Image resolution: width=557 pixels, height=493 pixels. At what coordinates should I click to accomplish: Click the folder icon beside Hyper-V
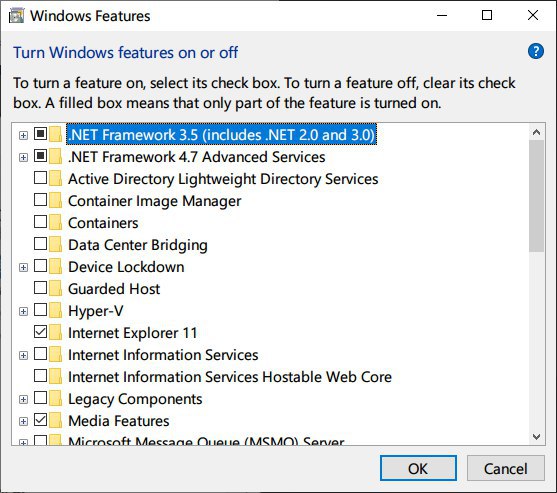click(55, 311)
